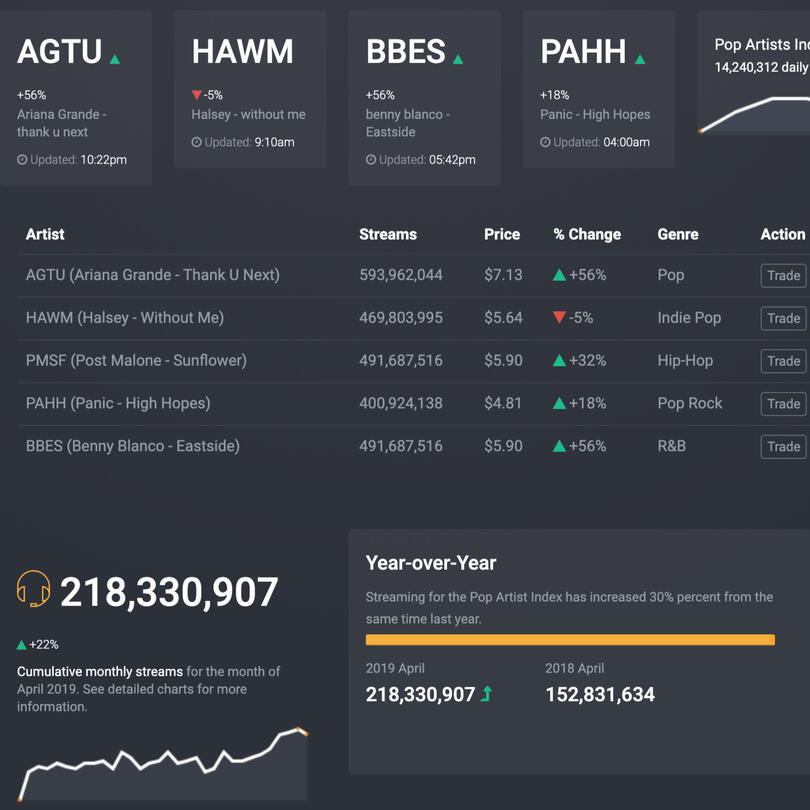The width and height of the screenshot is (810, 810).
Task: Click the red down triangle in HAWM table row
Action: [559, 318]
